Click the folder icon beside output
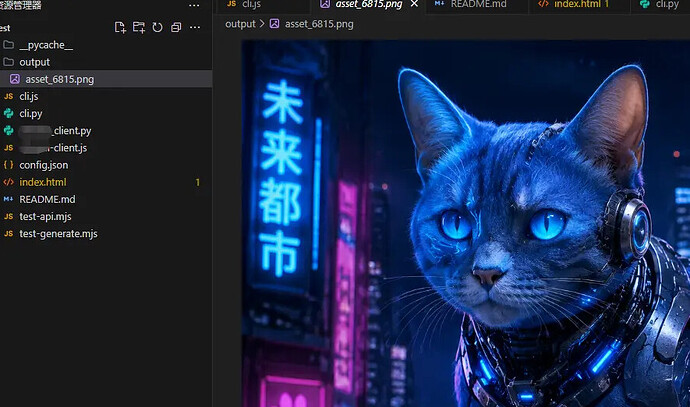 (8, 62)
